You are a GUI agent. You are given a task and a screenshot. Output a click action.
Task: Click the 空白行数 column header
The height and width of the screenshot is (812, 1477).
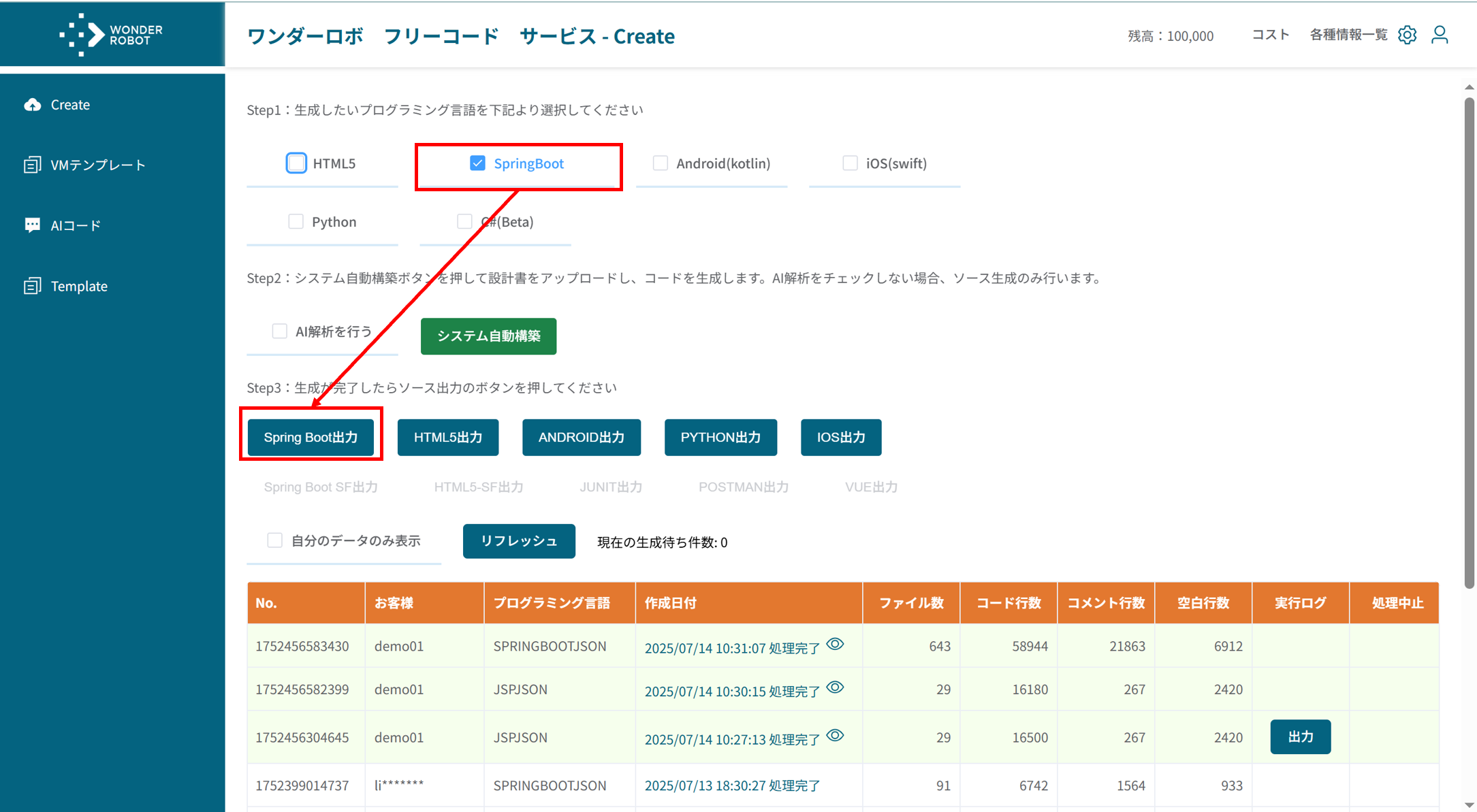click(x=1203, y=603)
